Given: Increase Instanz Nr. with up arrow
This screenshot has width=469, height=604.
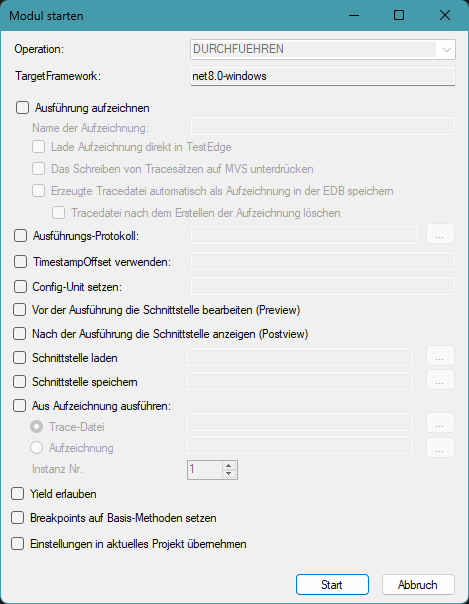Looking at the screenshot, I should tap(229, 466).
